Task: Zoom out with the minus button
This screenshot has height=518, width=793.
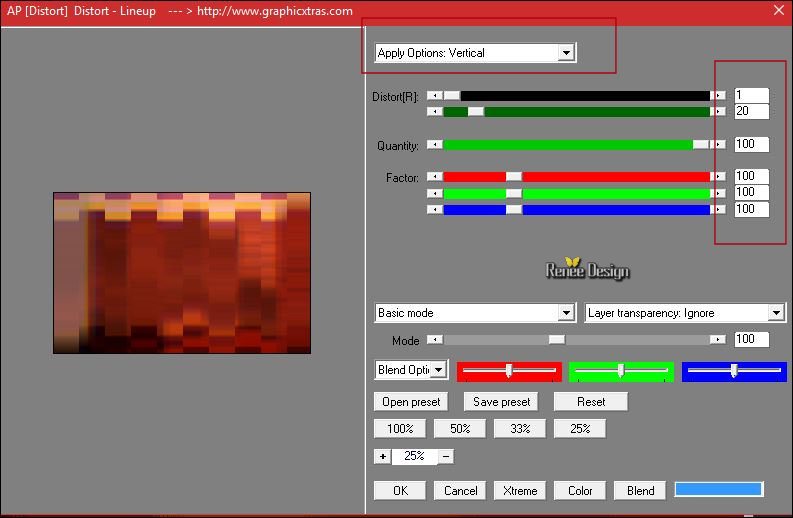Action: (446, 456)
